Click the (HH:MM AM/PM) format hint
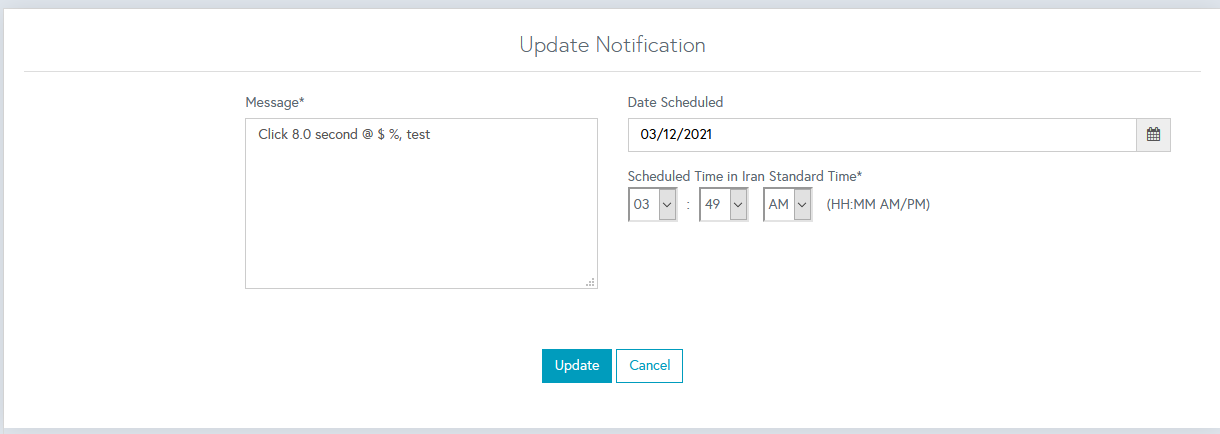Image resolution: width=1220 pixels, height=434 pixels. [878, 204]
